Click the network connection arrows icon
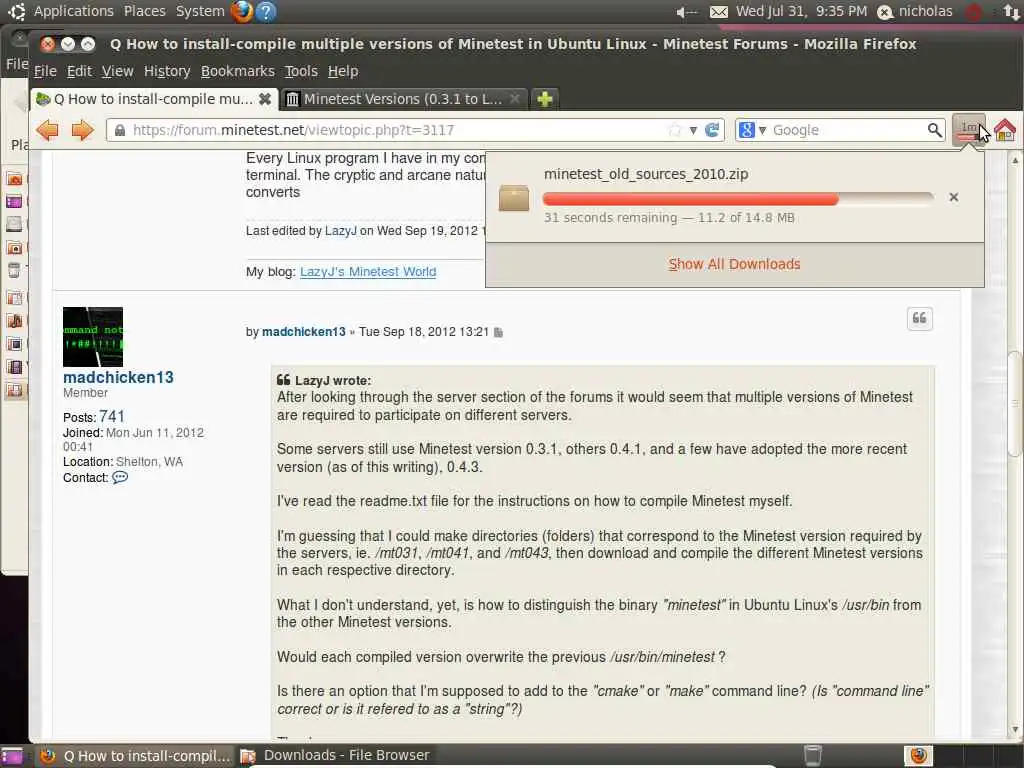The height and width of the screenshot is (768, 1024). coord(1012,12)
